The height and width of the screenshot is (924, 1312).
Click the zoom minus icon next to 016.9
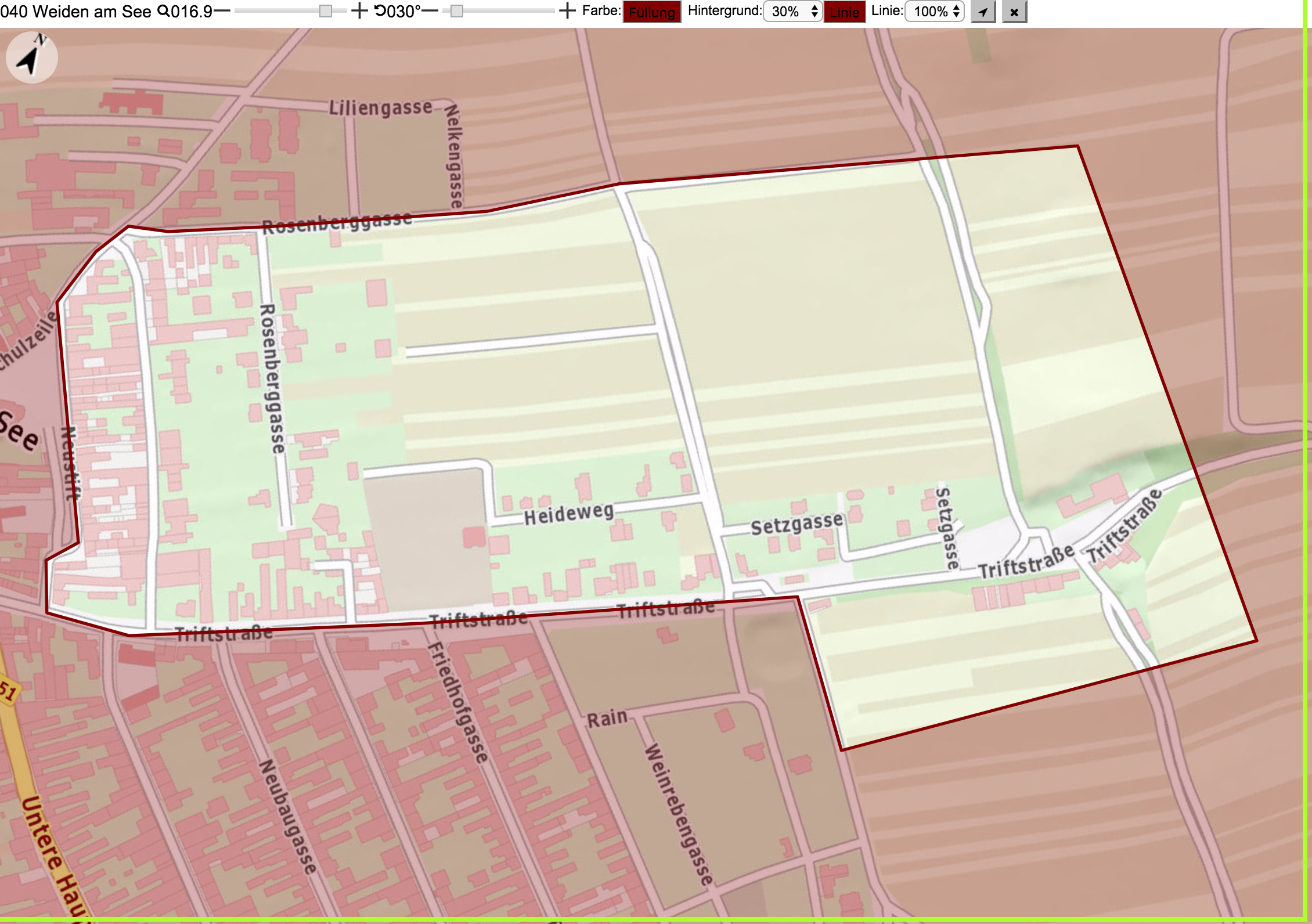222,11
